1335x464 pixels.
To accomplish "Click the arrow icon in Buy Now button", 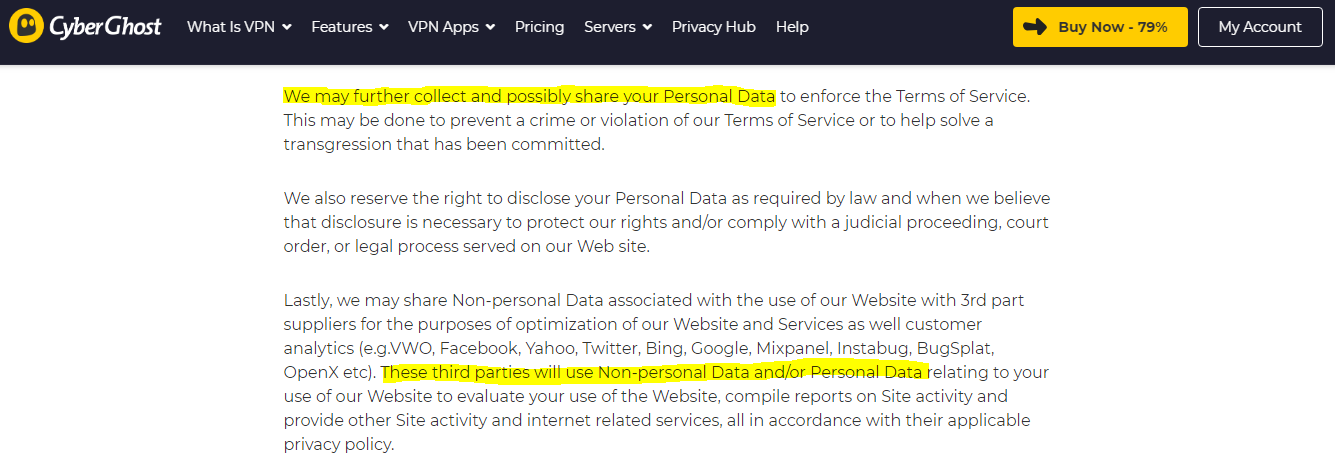I will point(1037,27).
